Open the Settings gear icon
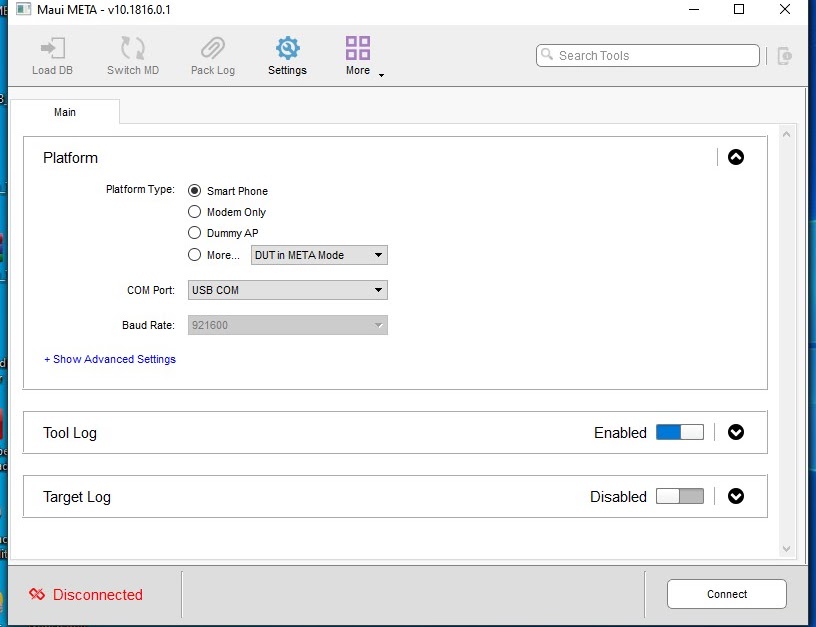 point(287,48)
